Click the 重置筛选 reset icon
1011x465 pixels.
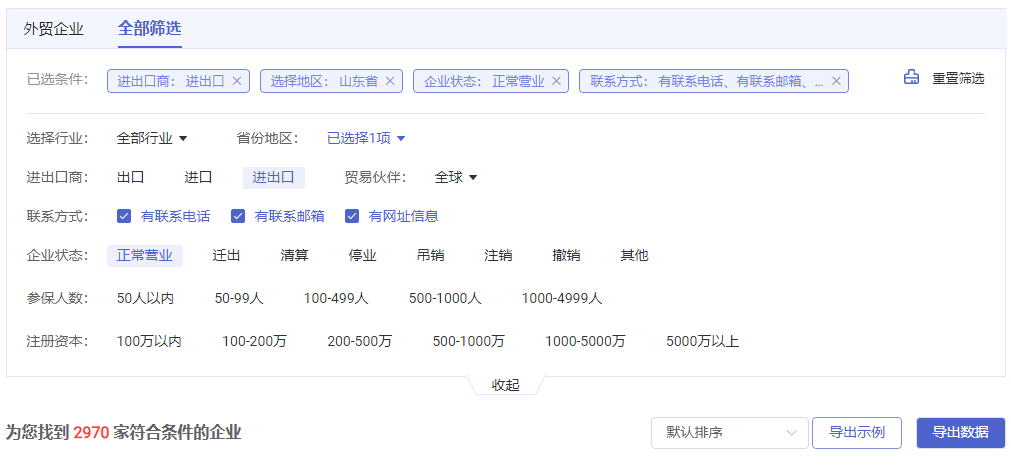[911, 78]
